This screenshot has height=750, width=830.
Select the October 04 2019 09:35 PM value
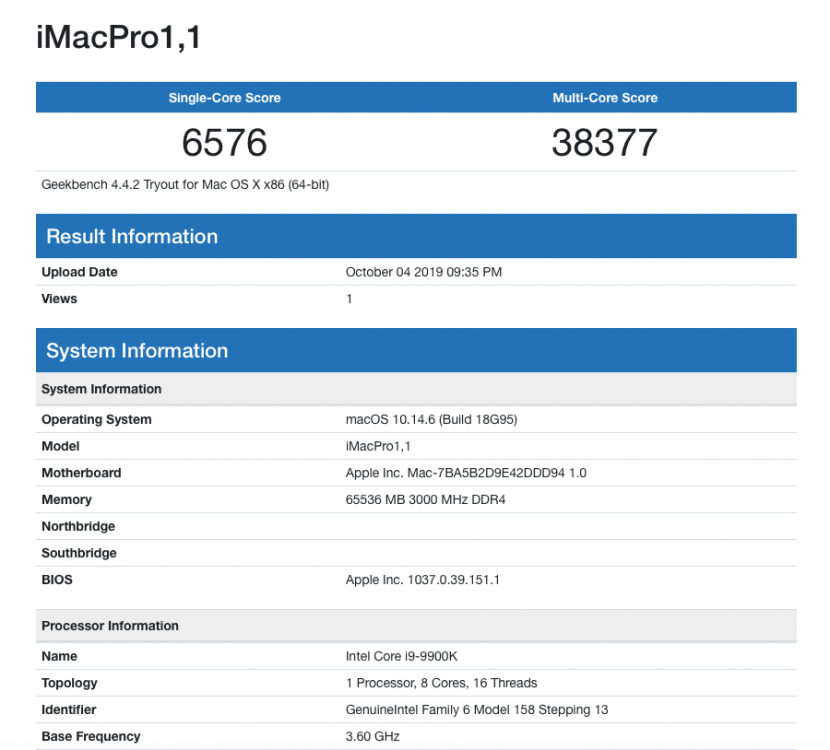click(423, 272)
